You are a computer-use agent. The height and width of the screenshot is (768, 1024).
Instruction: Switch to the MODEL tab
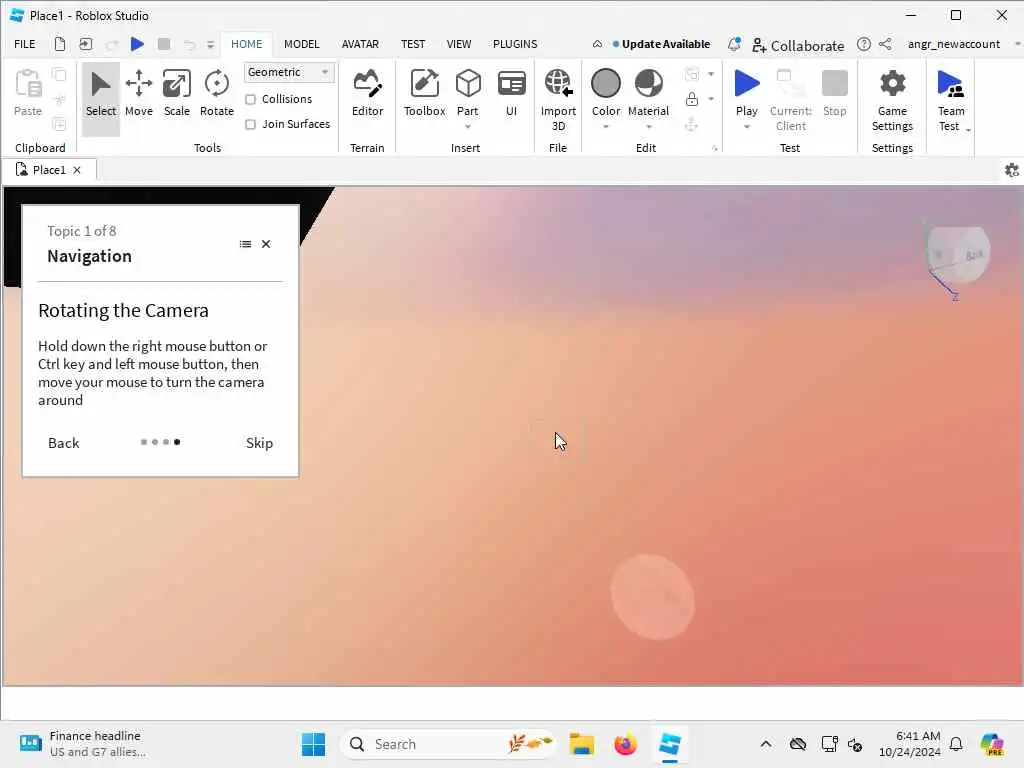tap(301, 44)
